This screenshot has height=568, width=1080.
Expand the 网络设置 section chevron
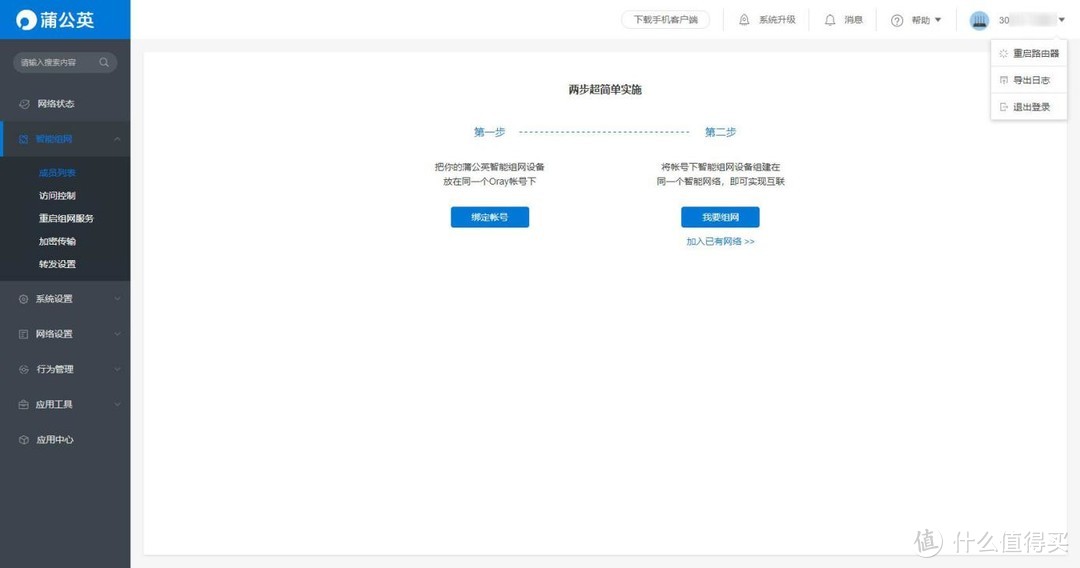117,334
